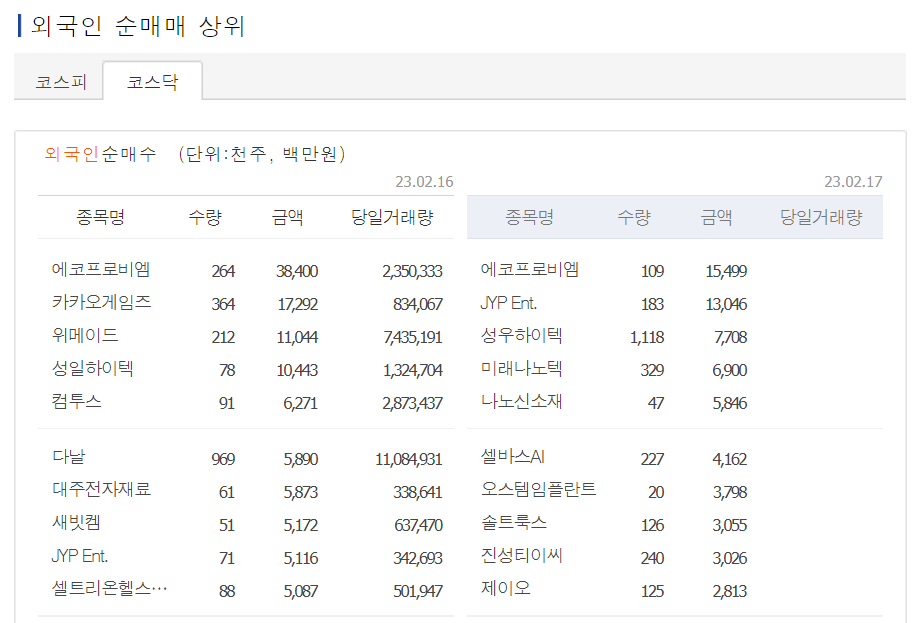Open 카카오게임즈 stock link
915x623 pixels.
102,303
